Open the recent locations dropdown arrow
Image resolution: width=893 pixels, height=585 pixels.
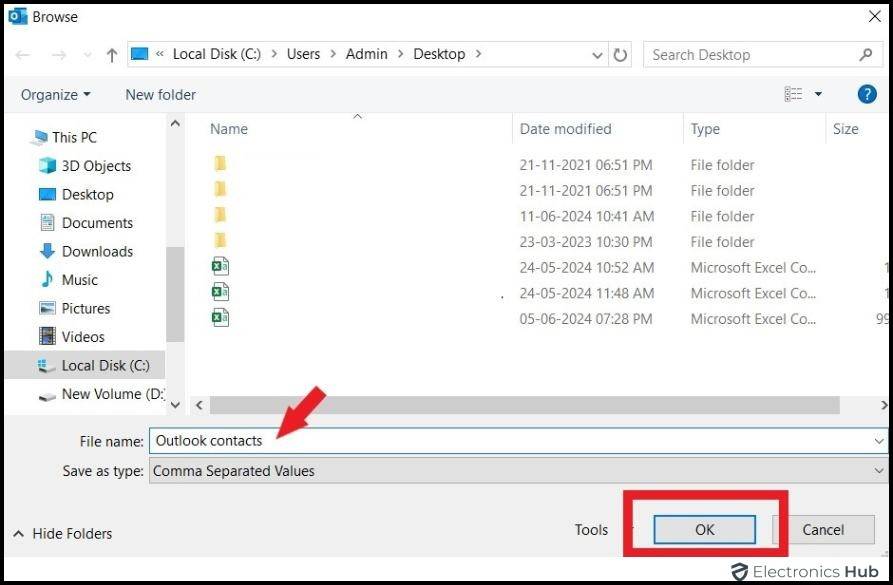click(87, 55)
